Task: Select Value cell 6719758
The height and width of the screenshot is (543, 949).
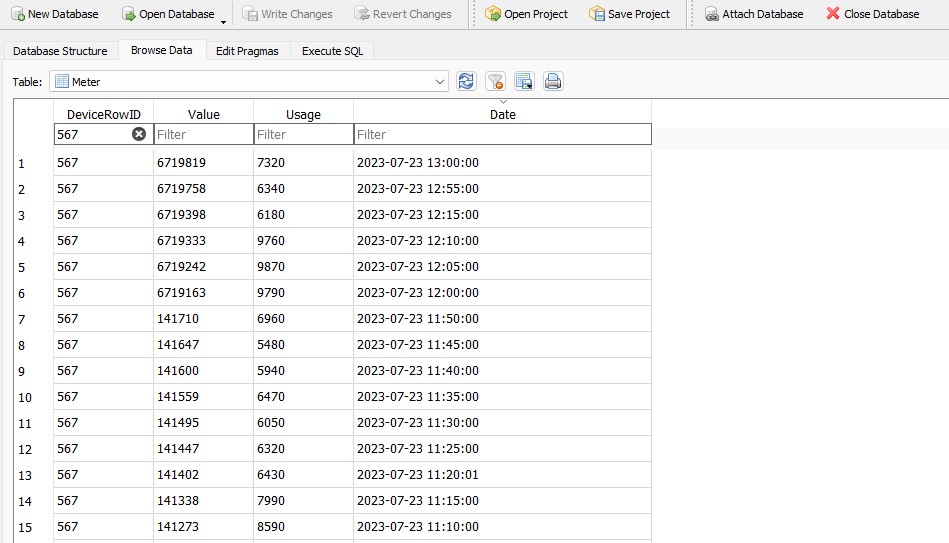Action: (203, 188)
